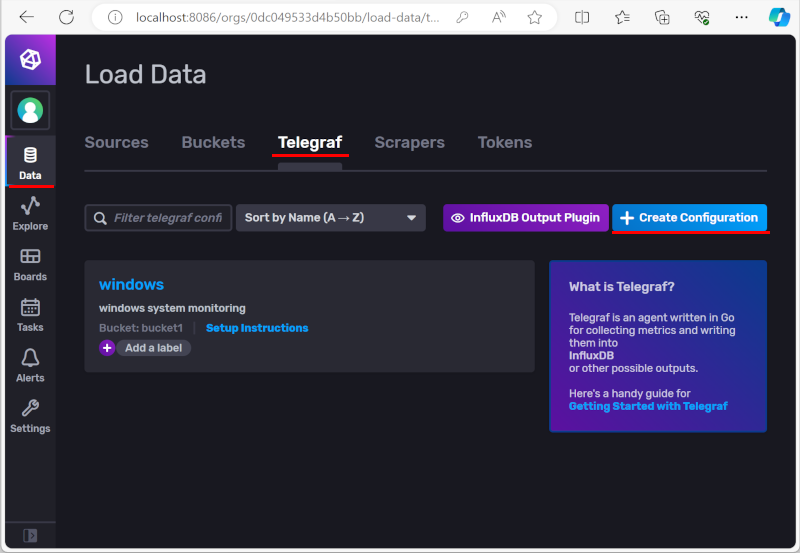The width and height of the screenshot is (800, 553).
Task: Select the Telegraf tab
Action: pyautogui.click(x=310, y=142)
